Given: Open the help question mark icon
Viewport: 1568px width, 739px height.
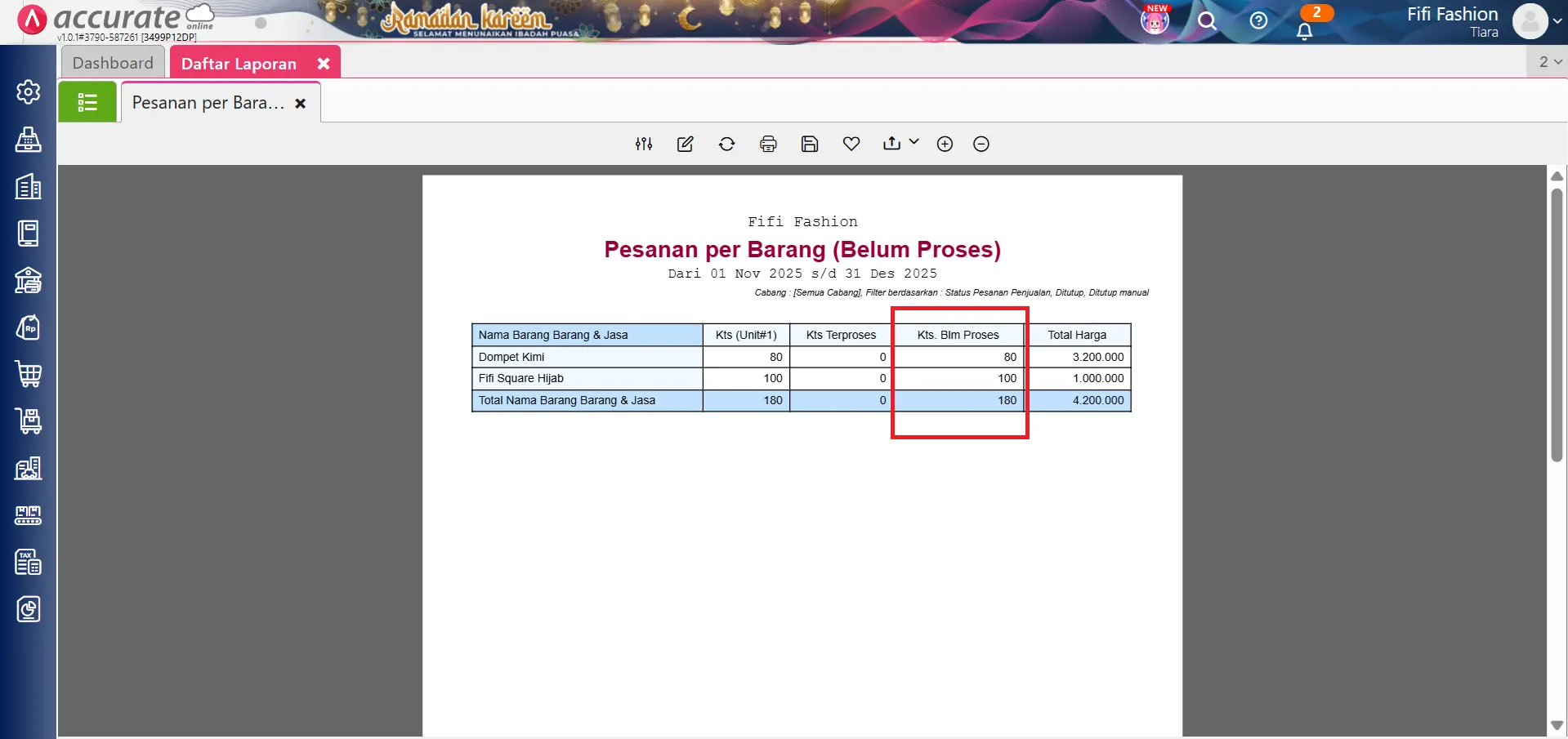Looking at the screenshot, I should coord(1258,21).
